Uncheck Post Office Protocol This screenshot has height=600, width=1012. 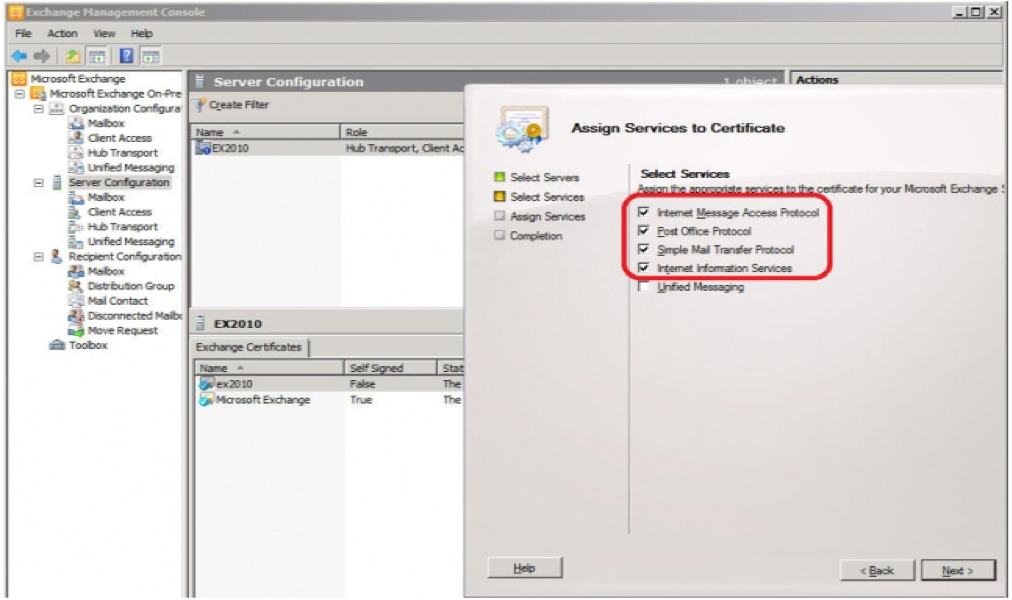(x=643, y=231)
